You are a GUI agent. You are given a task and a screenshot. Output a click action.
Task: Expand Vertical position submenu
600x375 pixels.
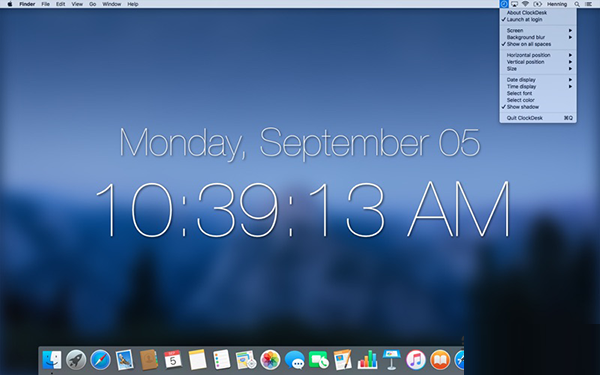pyautogui.click(x=538, y=62)
